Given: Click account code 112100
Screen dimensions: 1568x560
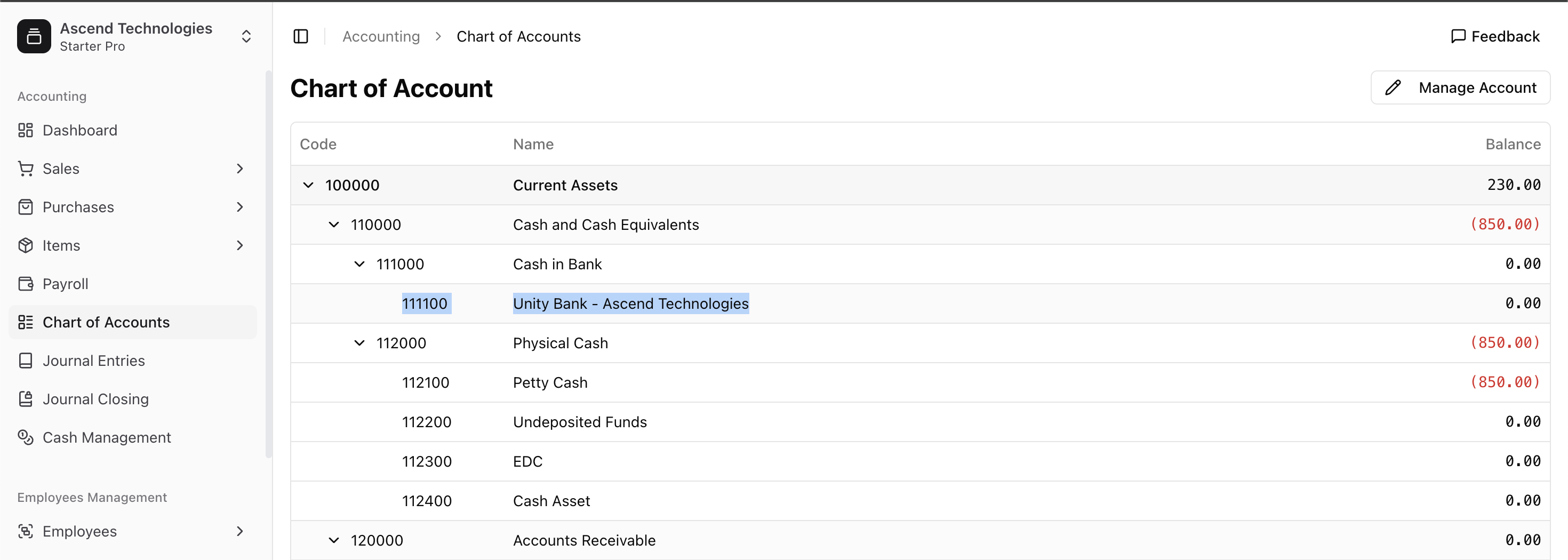Looking at the screenshot, I should pyautogui.click(x=426, y=383).
